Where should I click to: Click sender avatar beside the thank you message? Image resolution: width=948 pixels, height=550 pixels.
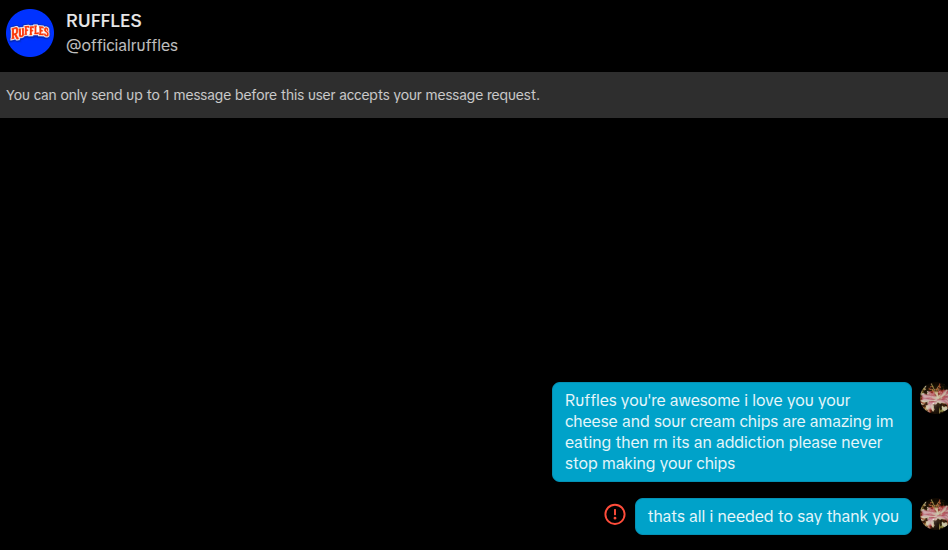point(934,515)
